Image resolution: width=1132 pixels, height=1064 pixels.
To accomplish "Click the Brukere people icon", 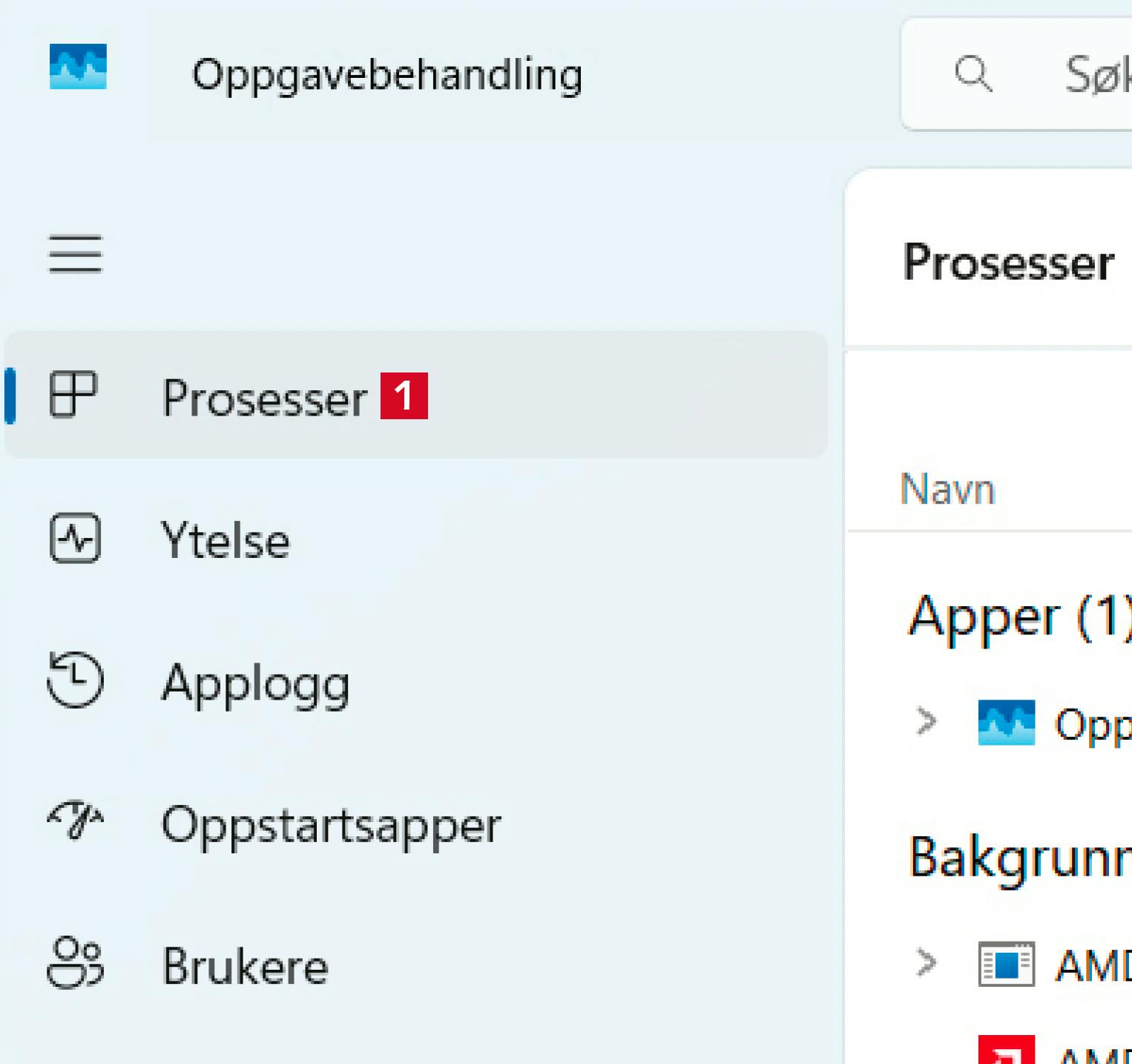I will click(x=75, y=963).
